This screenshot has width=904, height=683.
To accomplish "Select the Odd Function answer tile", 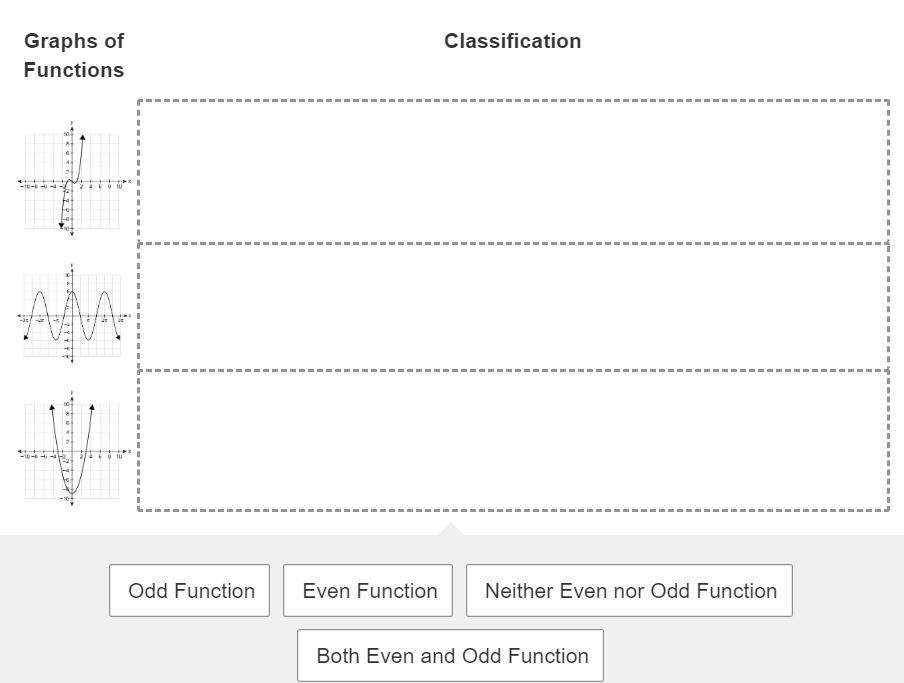I will pyautogui.click(x=189, y=590).
